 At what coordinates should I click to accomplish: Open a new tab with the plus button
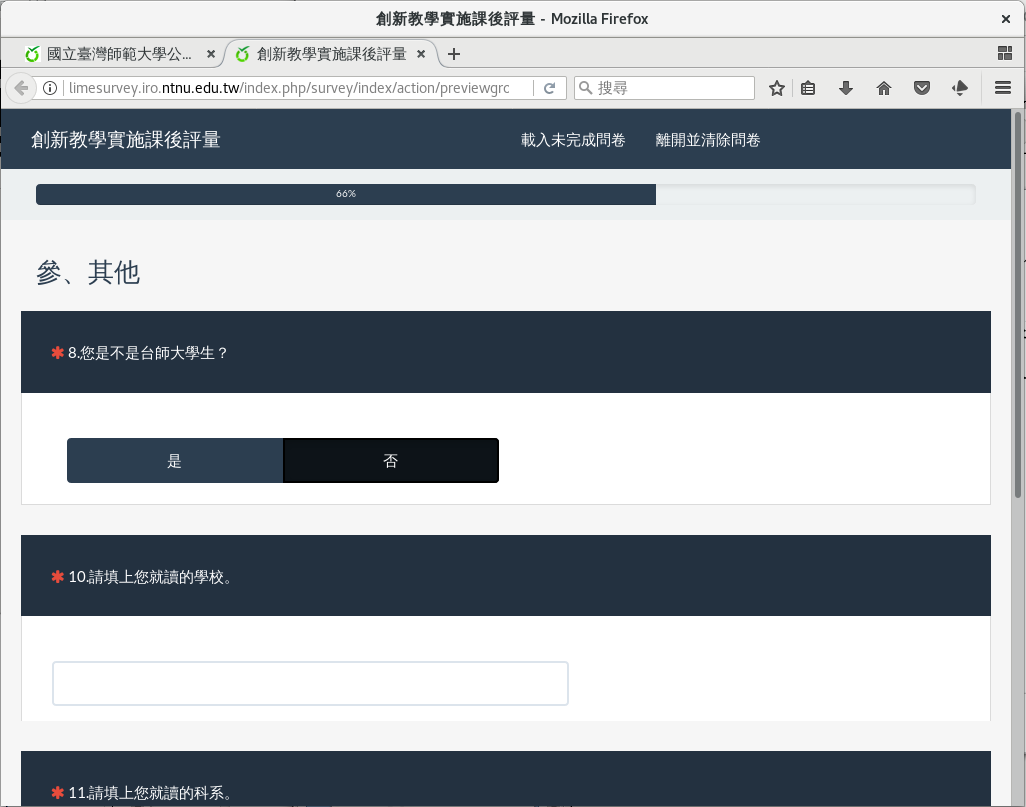coord(453,54)
